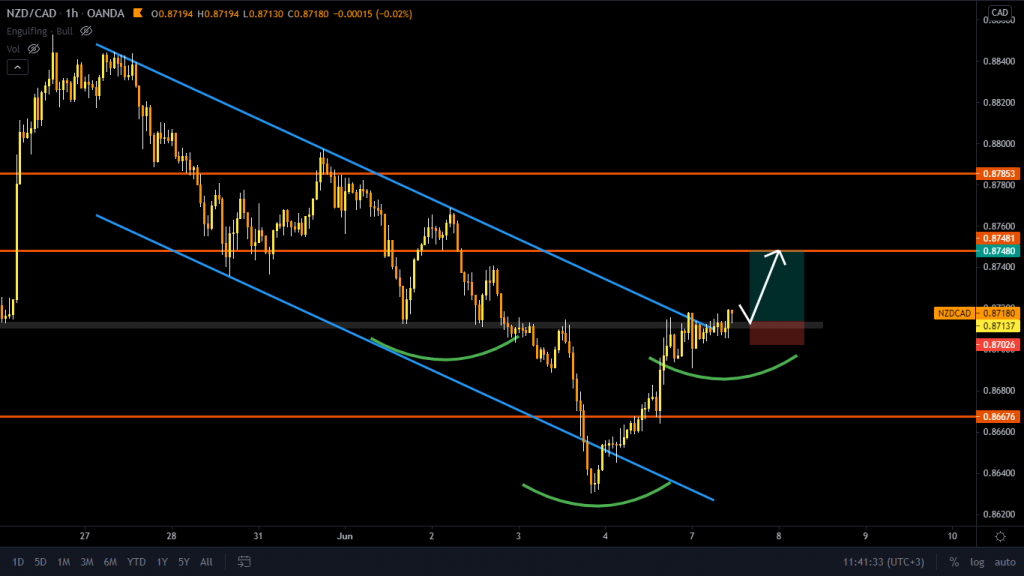
Task: Toggle visibility of the Vol indicator
Action: click(33, 48)
